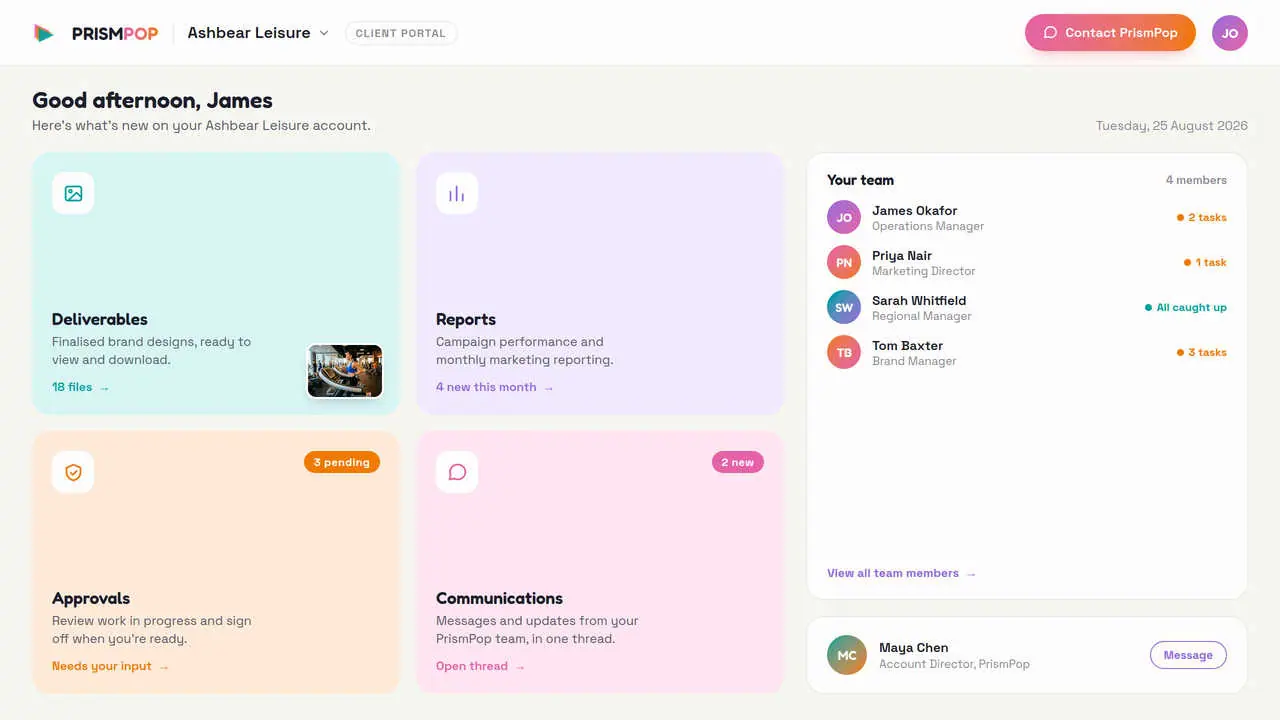Message Maya Chen via Message button
The height and width of the screenshot is (720, 1280).
1188,655
